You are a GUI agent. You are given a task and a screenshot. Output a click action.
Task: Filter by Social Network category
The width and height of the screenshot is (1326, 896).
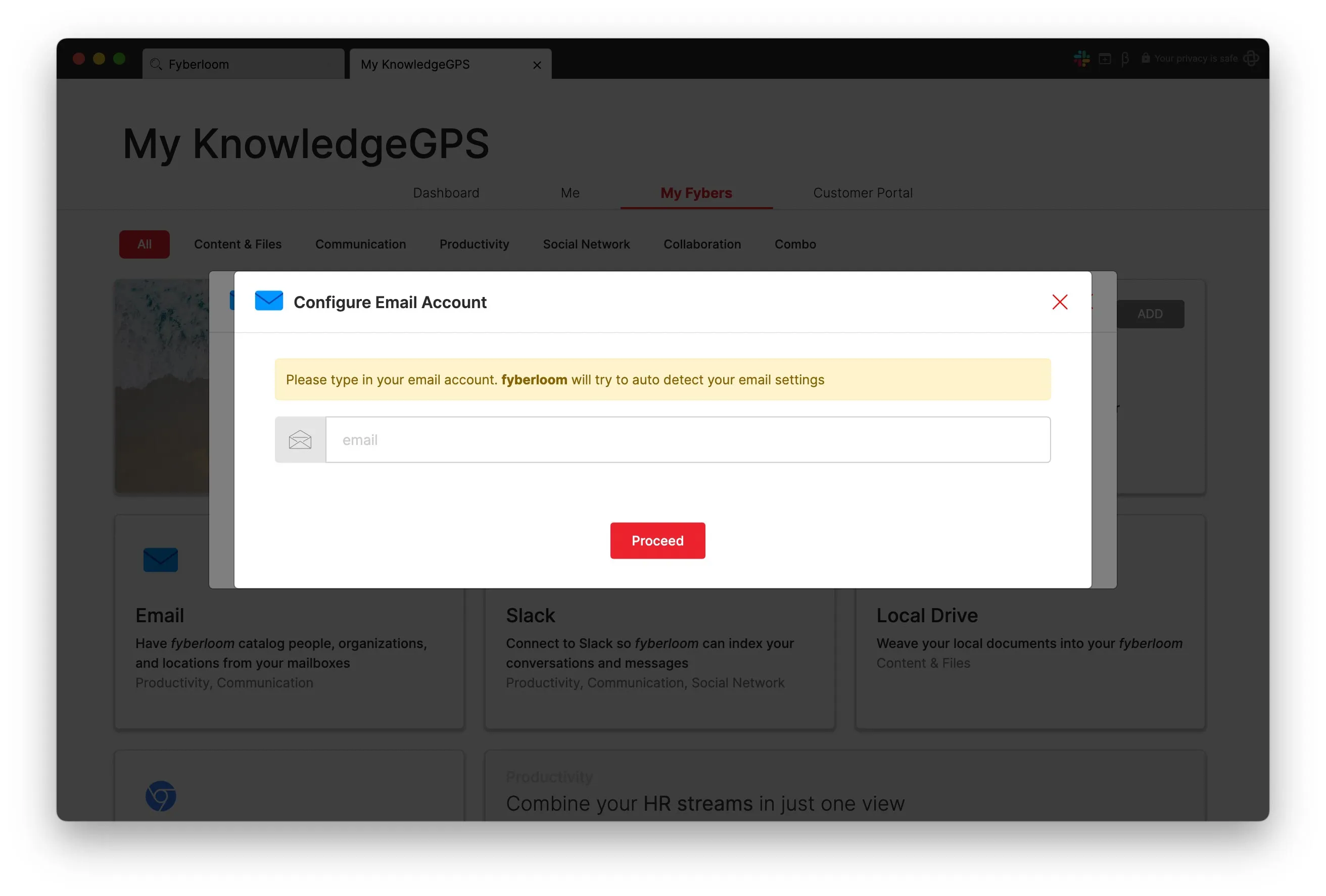click(586, 244)
